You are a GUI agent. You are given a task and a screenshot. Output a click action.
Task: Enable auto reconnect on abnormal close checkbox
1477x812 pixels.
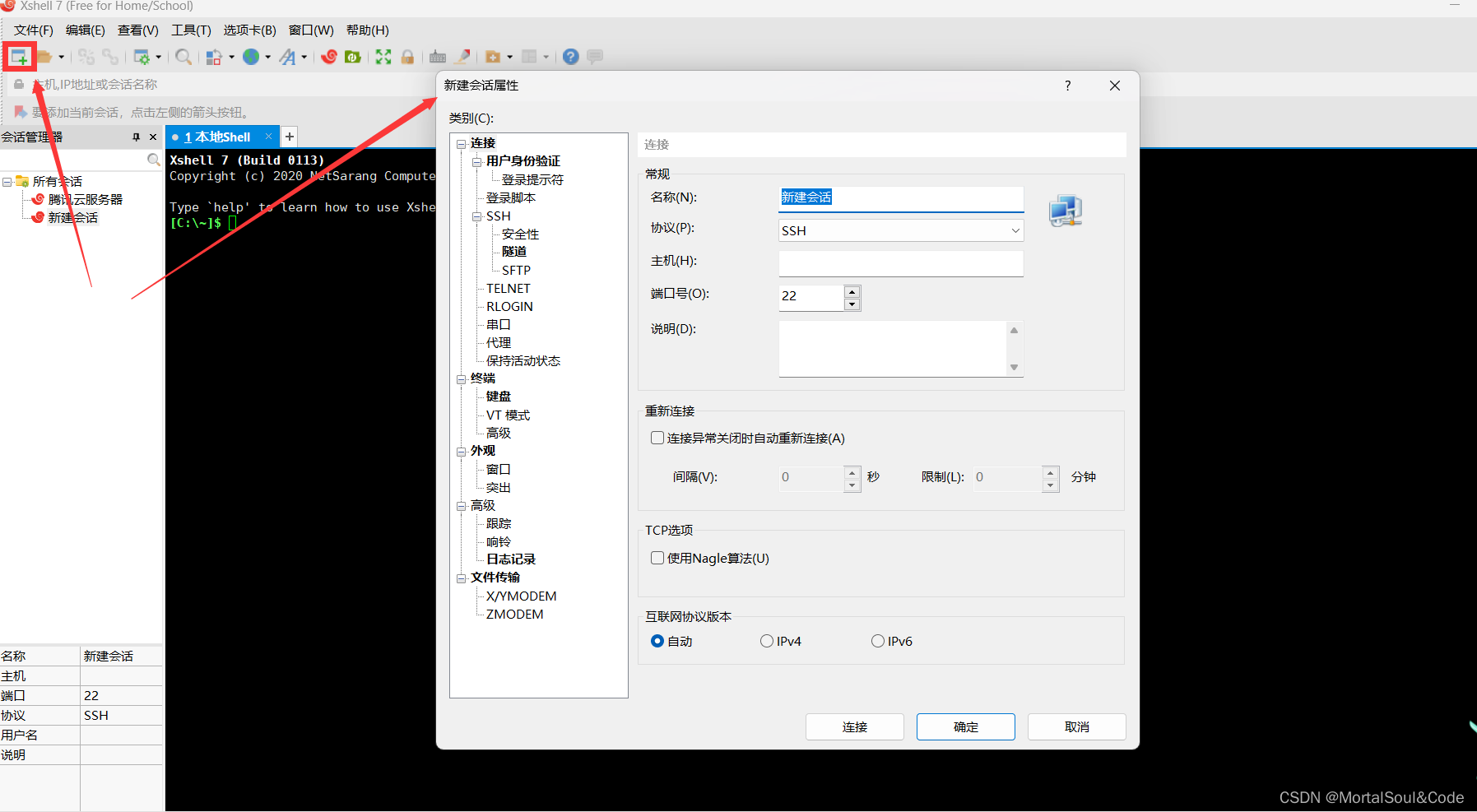pos(657,438)
